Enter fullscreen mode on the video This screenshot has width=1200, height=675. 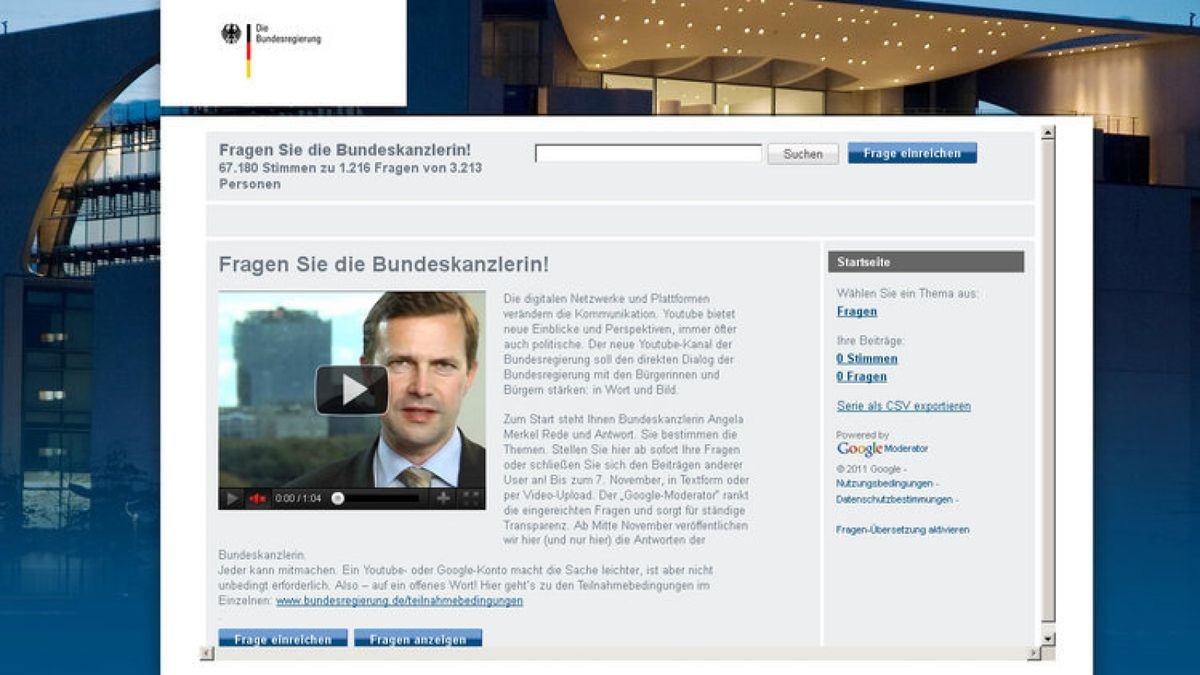coord(472,497)
